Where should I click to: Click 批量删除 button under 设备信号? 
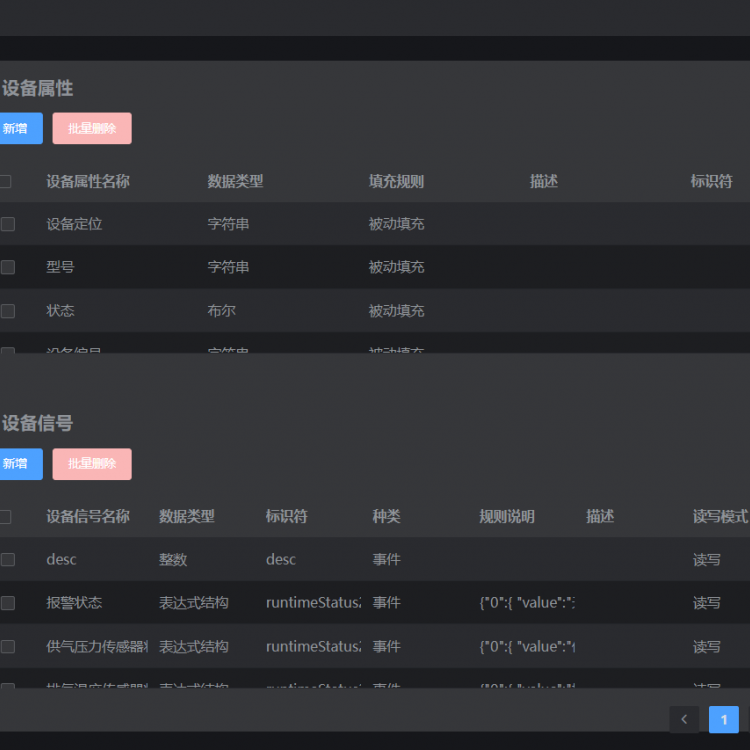92,464
